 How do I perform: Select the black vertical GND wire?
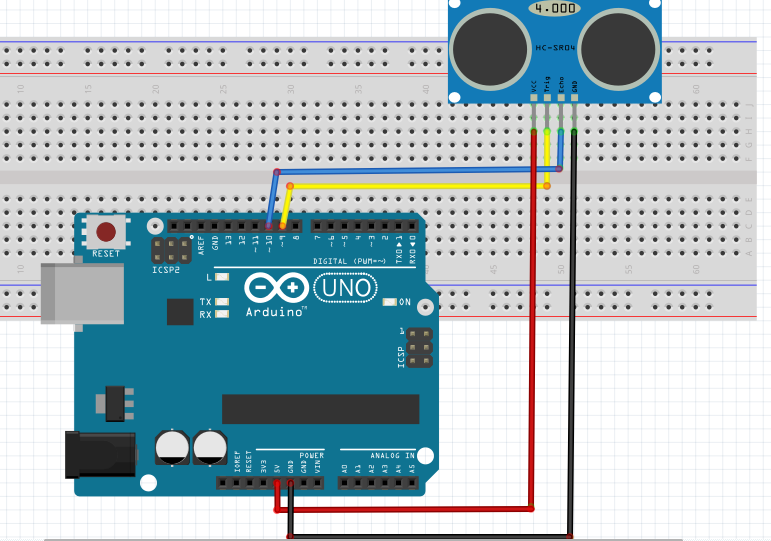tap(571, 350)
